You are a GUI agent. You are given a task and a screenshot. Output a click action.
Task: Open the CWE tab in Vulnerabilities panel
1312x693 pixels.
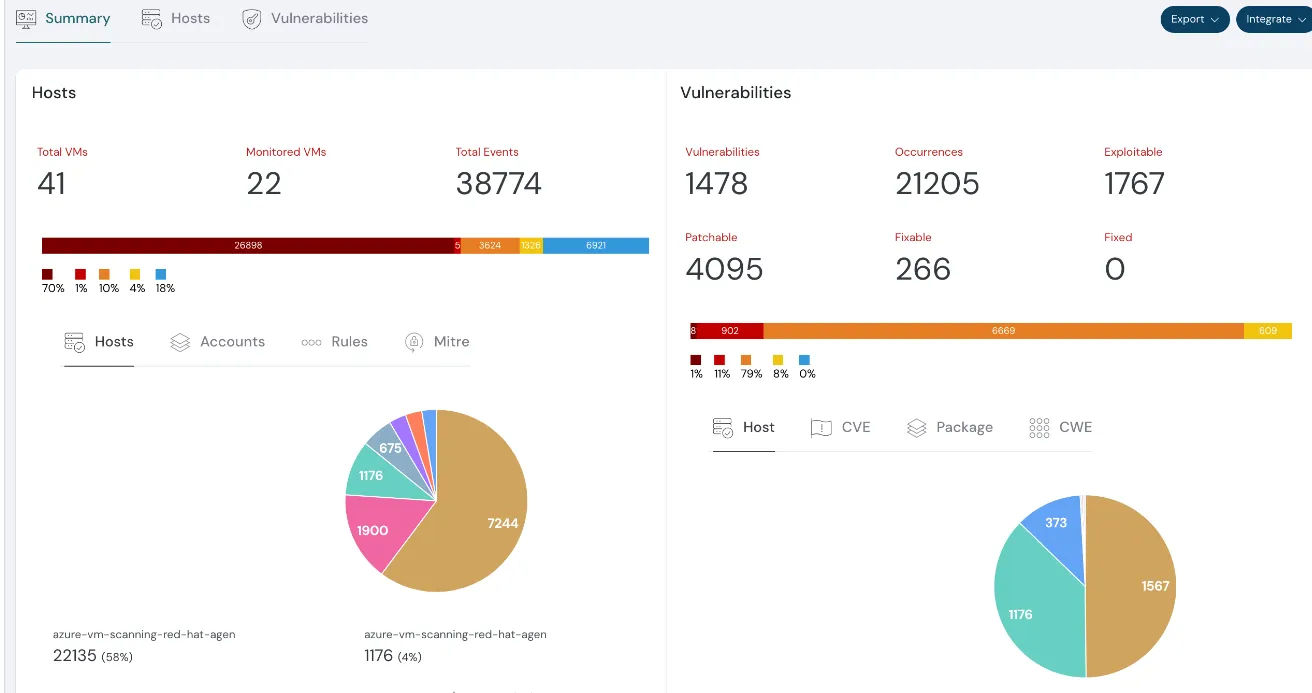tap(1075, 427)
